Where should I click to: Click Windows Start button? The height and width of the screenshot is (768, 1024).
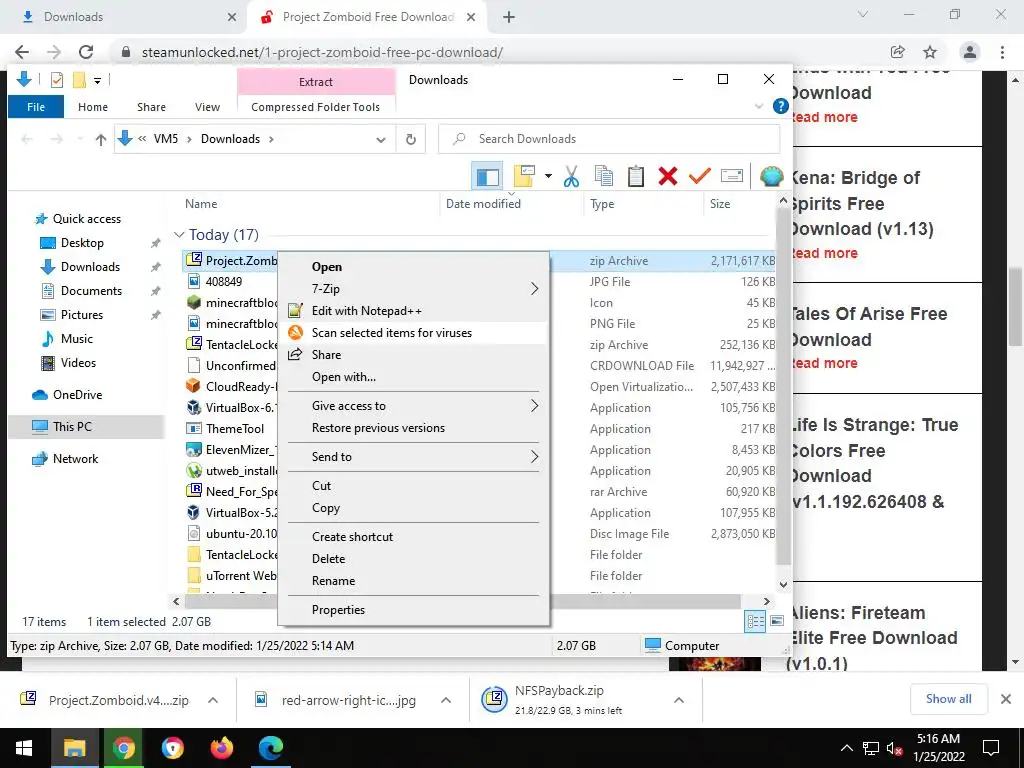24,748
